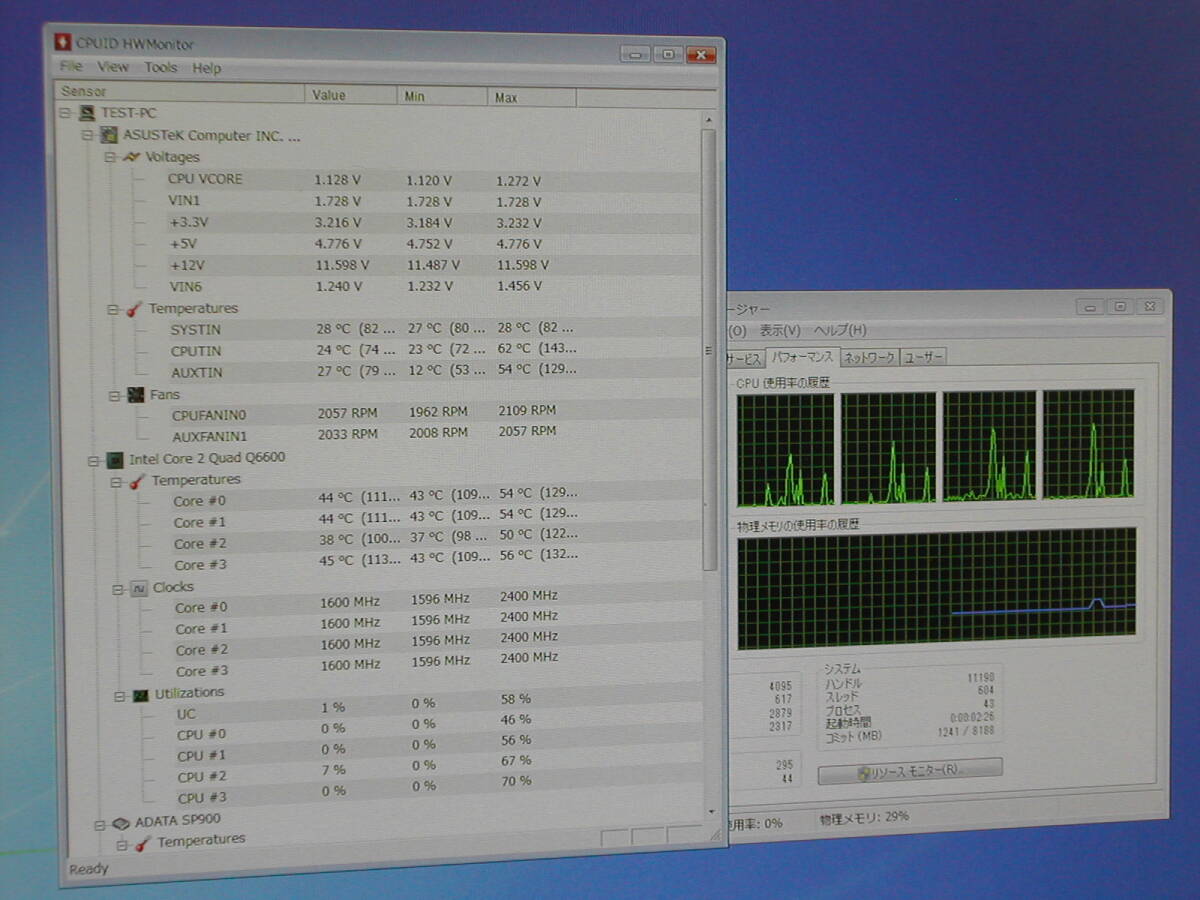Open the 表示(V) menu in Task Manager

point(779,330)
